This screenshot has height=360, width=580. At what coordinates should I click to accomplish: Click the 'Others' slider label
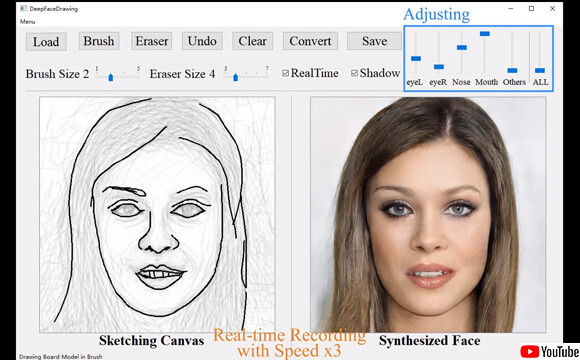coord(514,82)
